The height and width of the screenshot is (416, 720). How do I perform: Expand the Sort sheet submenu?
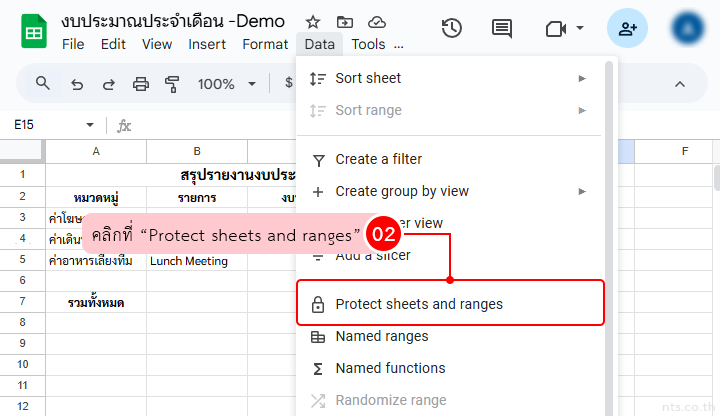(450, 79)
